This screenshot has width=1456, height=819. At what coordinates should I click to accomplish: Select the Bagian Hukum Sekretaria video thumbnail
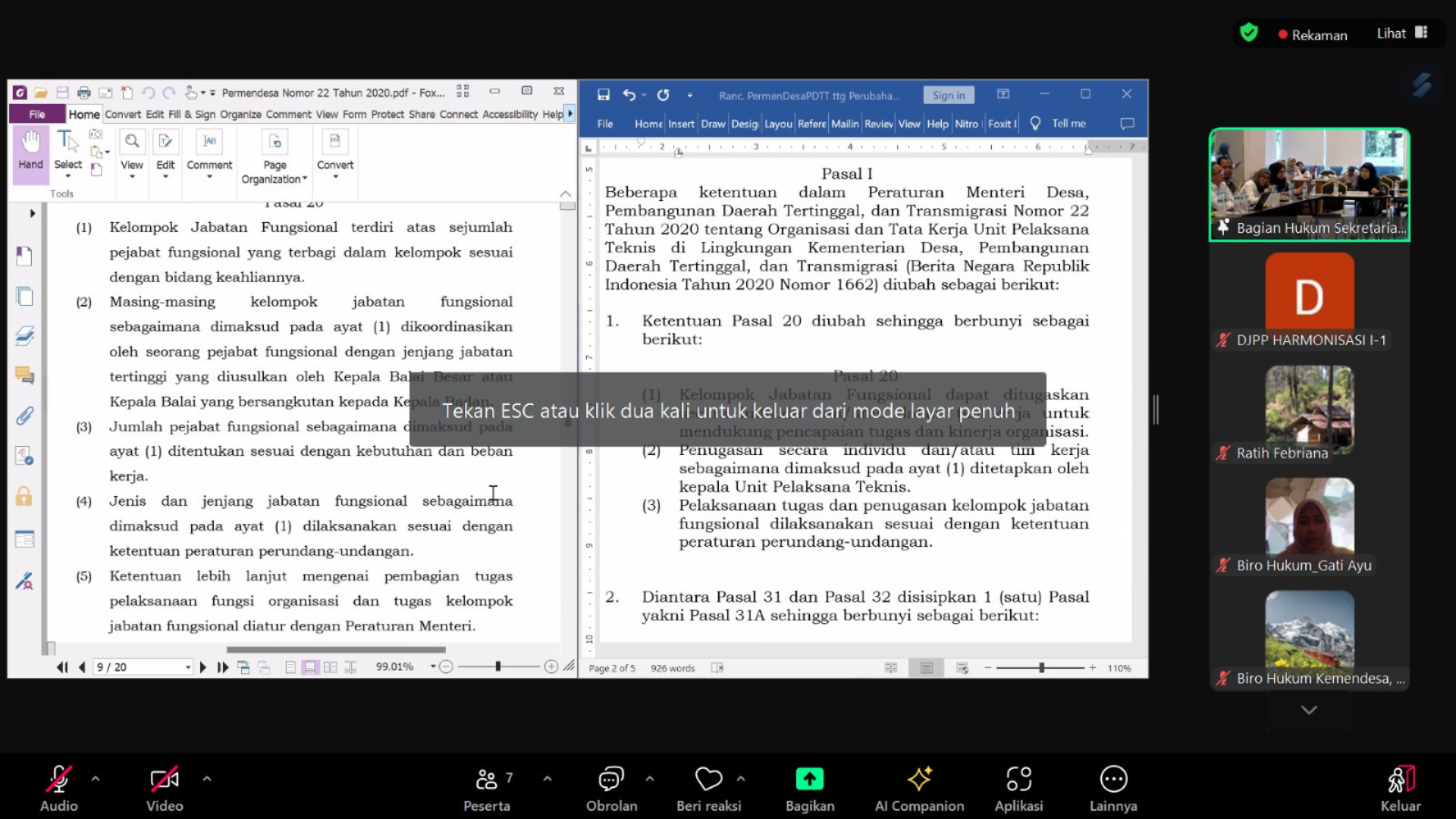click(1310, 185)
